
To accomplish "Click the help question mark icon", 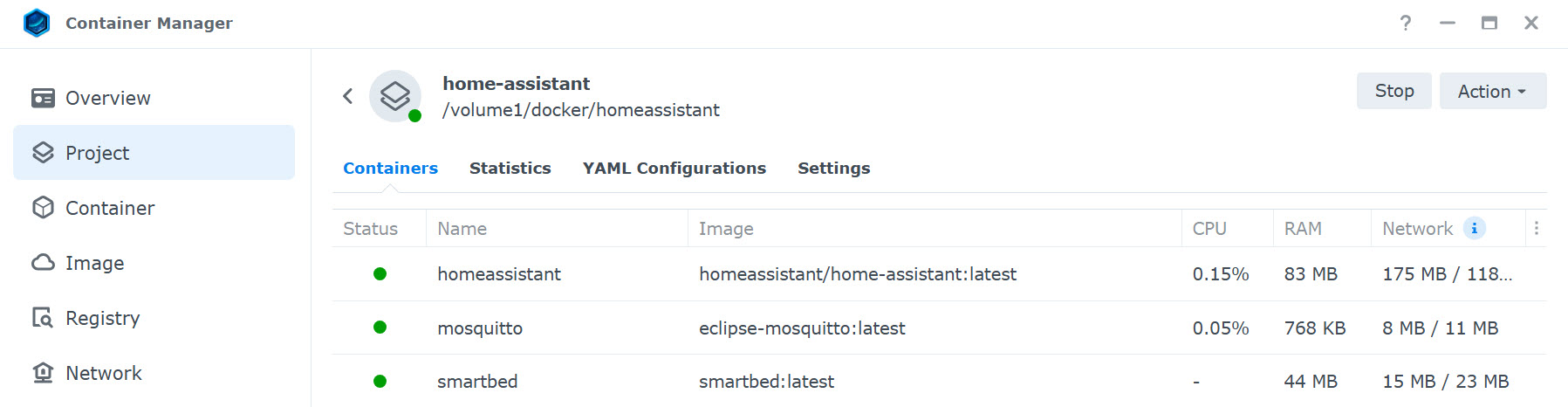I will (1405, 24).
